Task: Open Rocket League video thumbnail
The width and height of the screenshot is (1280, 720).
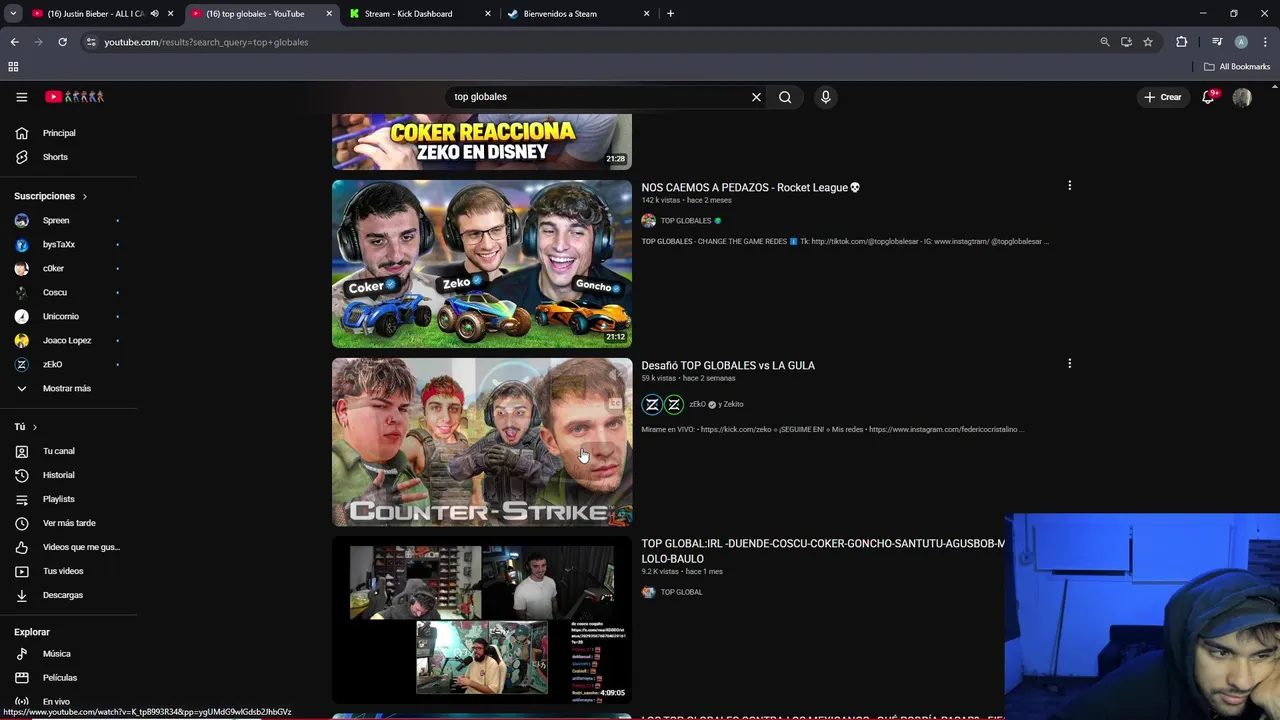Action: tap(482, 264)
